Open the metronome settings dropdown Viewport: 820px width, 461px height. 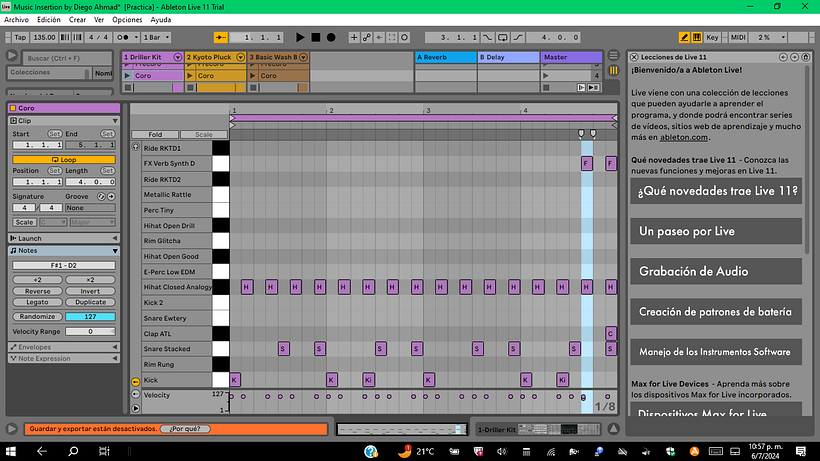136,37
